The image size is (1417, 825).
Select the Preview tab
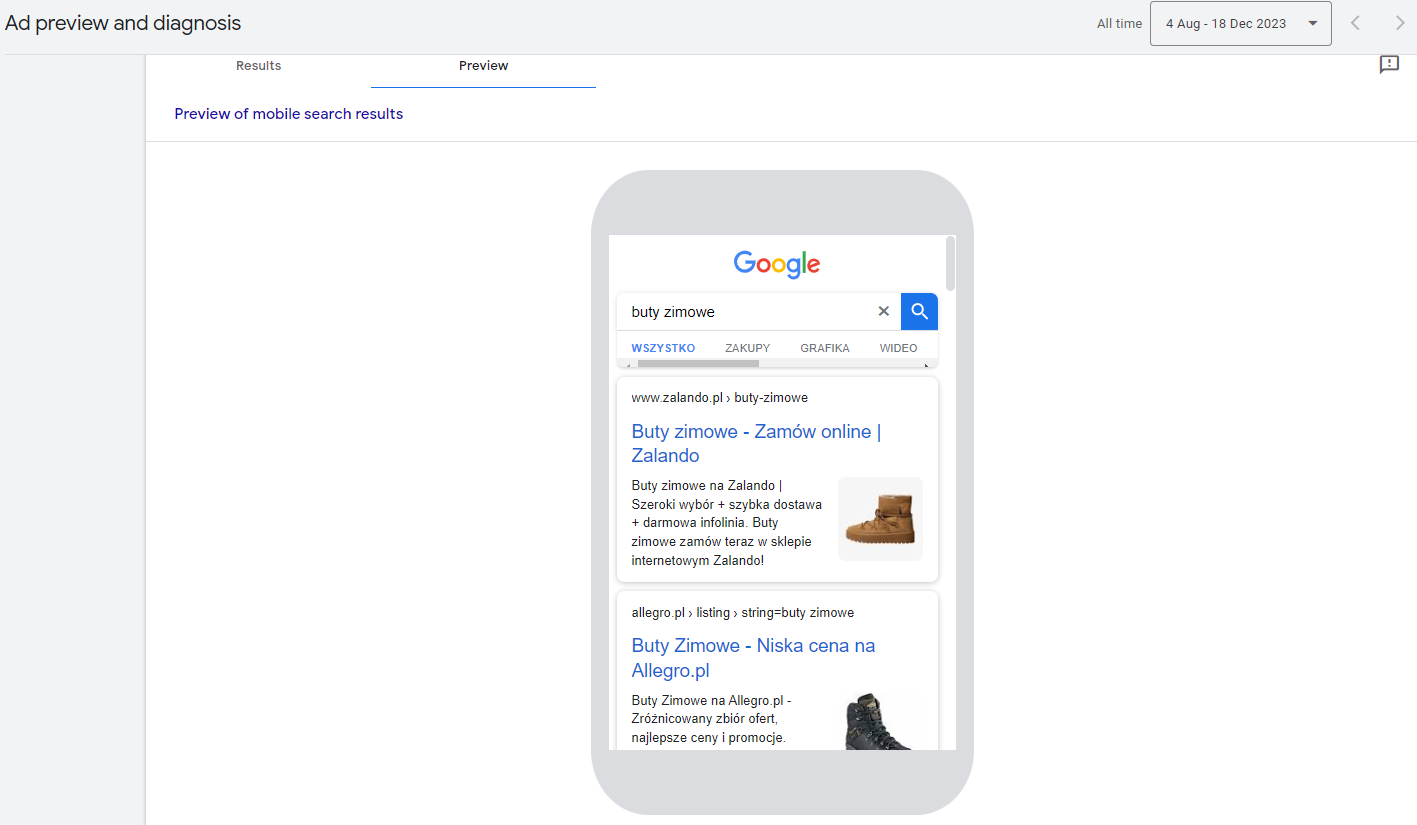[483, 66]
